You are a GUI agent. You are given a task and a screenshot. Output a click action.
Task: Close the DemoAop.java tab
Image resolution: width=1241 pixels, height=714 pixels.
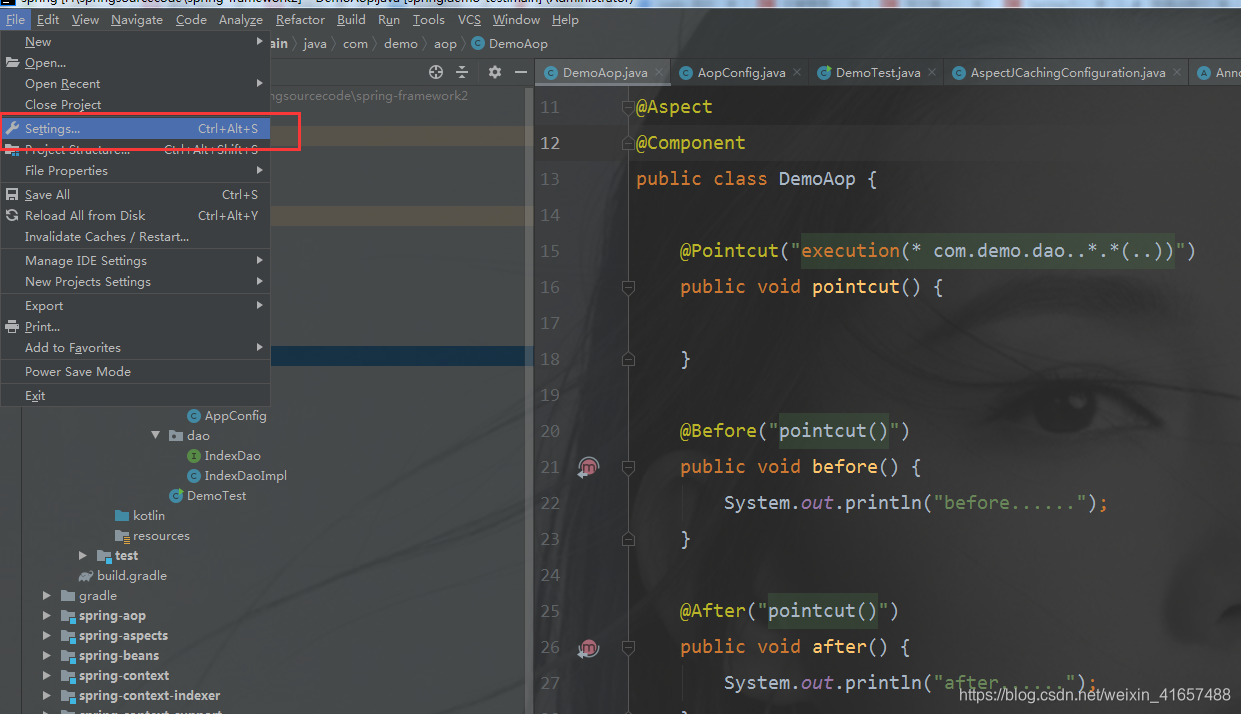point(658,72)
